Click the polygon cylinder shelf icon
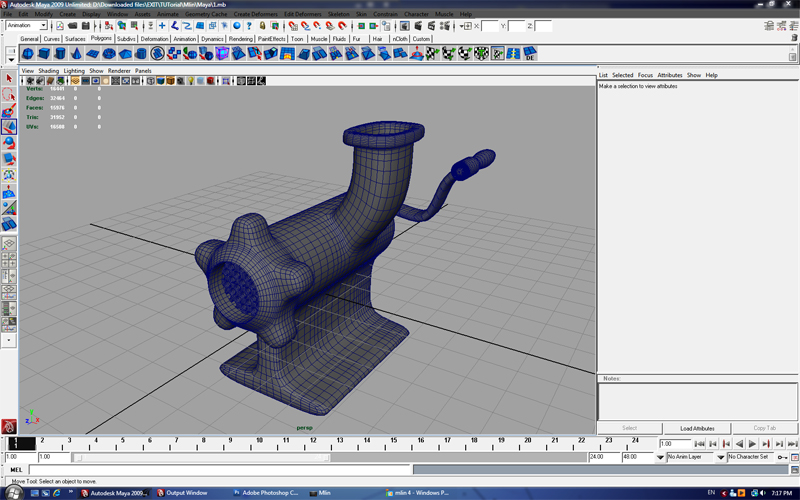800x500 pixels. [60, 53]
